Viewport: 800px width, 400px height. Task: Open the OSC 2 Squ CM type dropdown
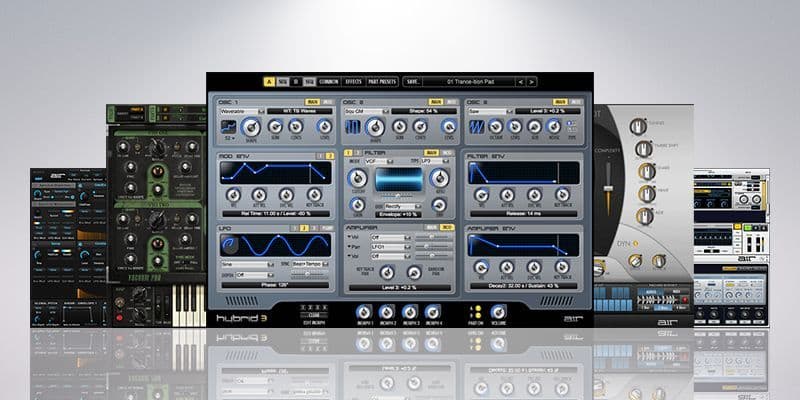[x=366, y=111]
